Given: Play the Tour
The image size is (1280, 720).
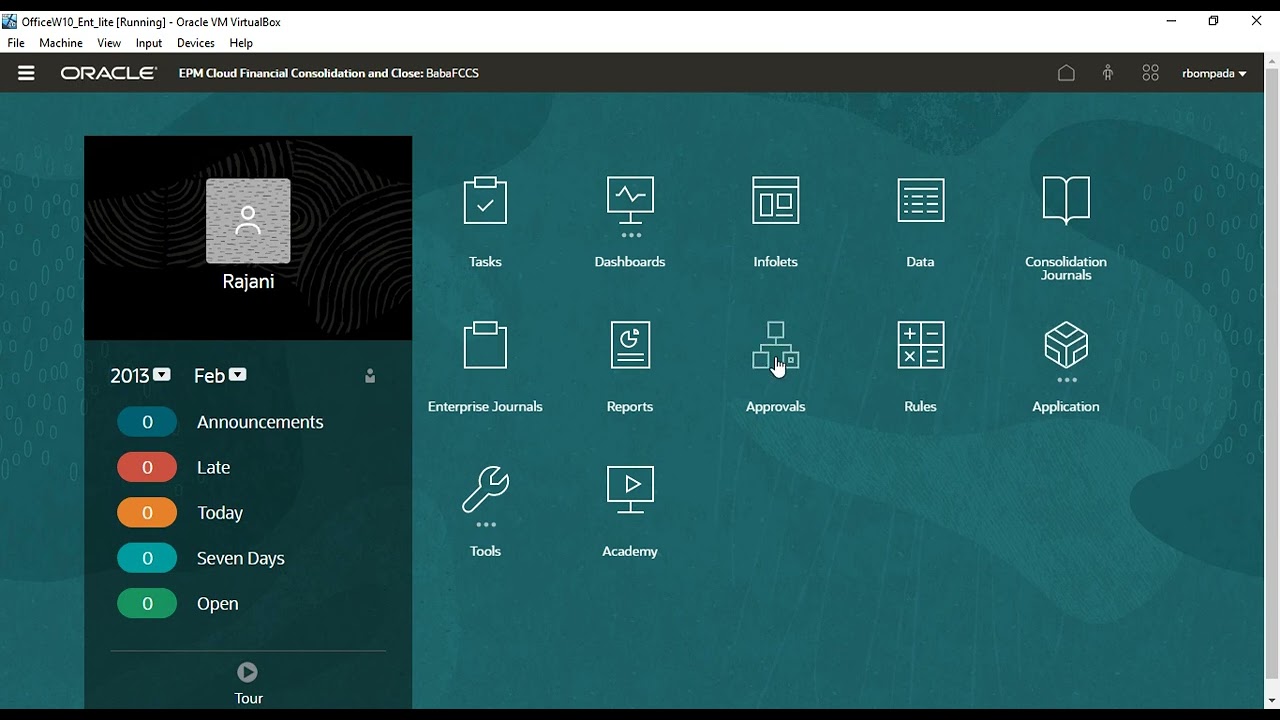Looking at the screenshot, I should coord(248,672).
